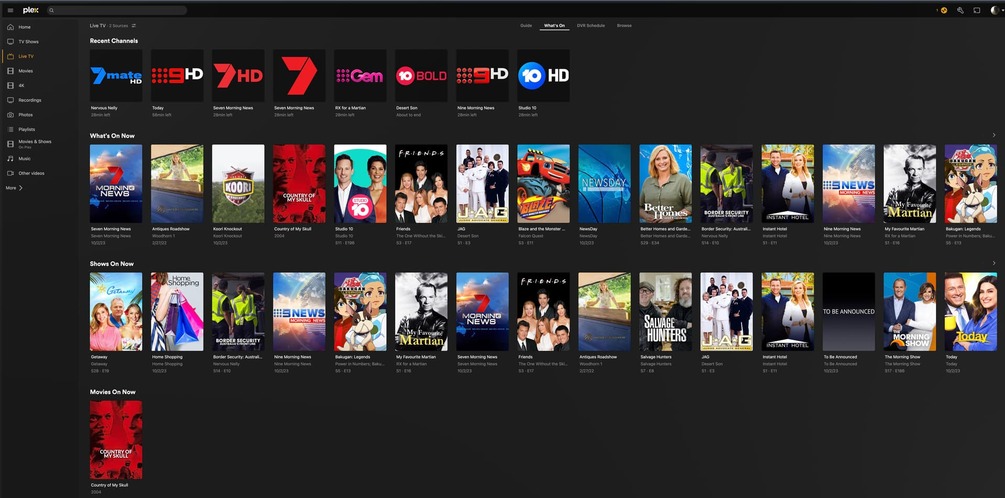Click the Recent Channels heading
The height and width of the screenshot is (498, 1005).
click(x=113, y=40)
